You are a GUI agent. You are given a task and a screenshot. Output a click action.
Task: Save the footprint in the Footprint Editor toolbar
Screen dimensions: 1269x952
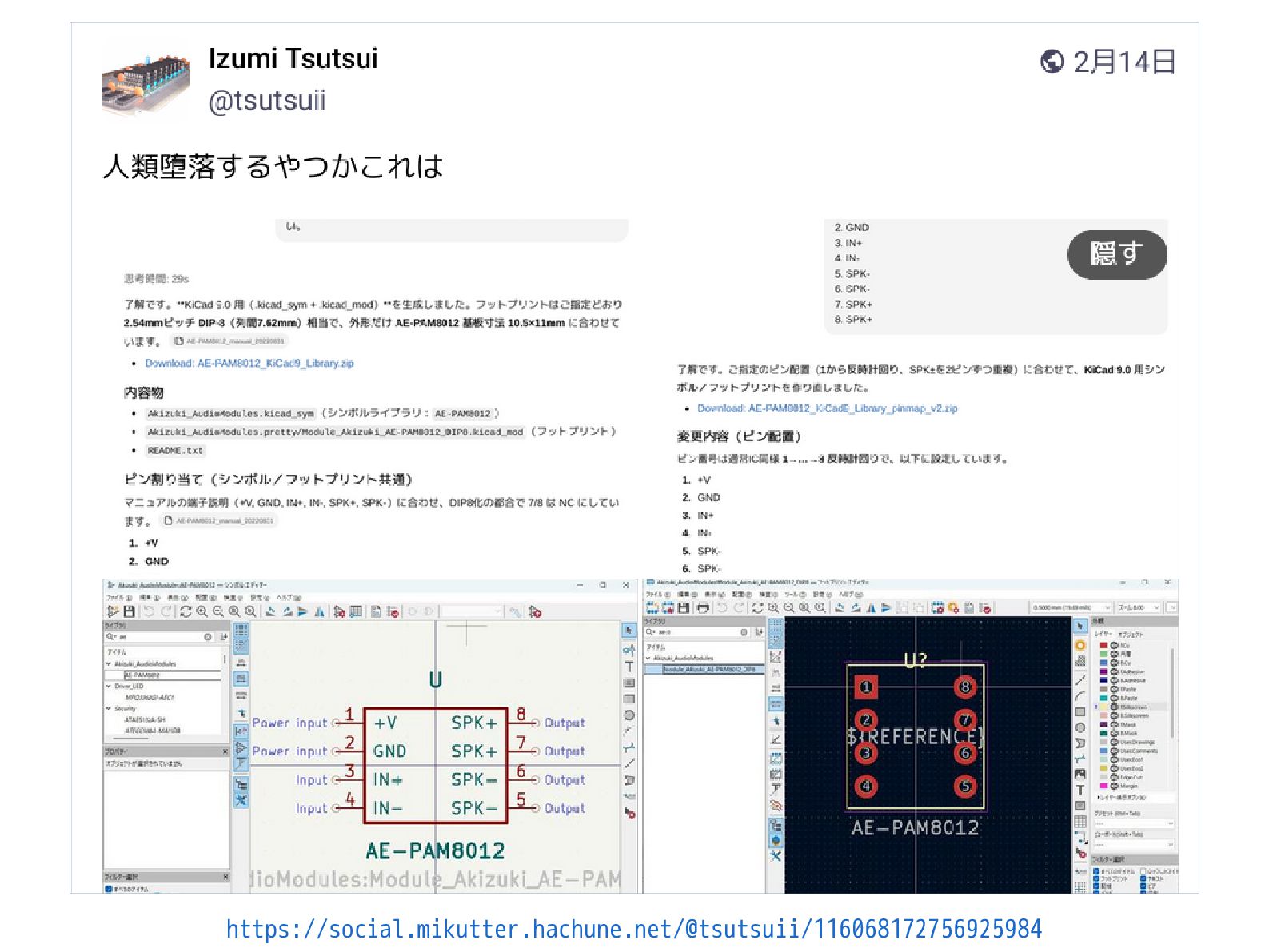pyautogui.click(x=684, y=608)
